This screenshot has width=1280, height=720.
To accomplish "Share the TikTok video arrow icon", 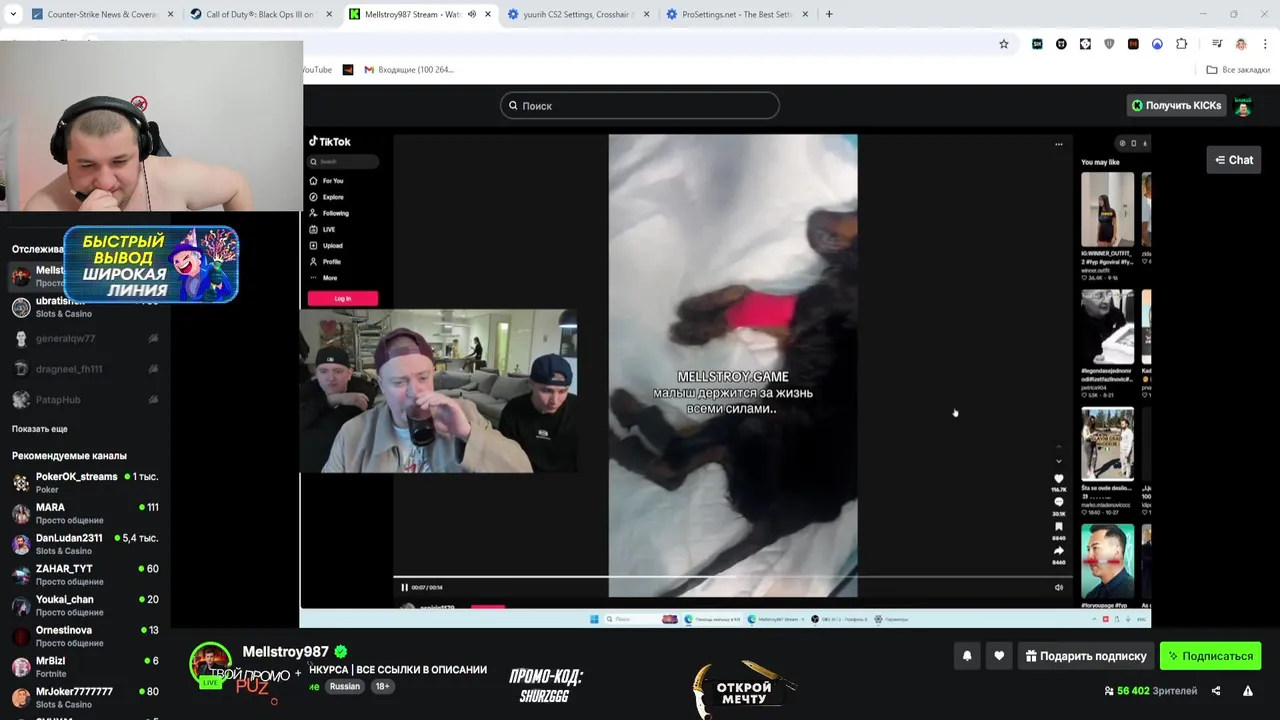I will [x=1059, y=551].
